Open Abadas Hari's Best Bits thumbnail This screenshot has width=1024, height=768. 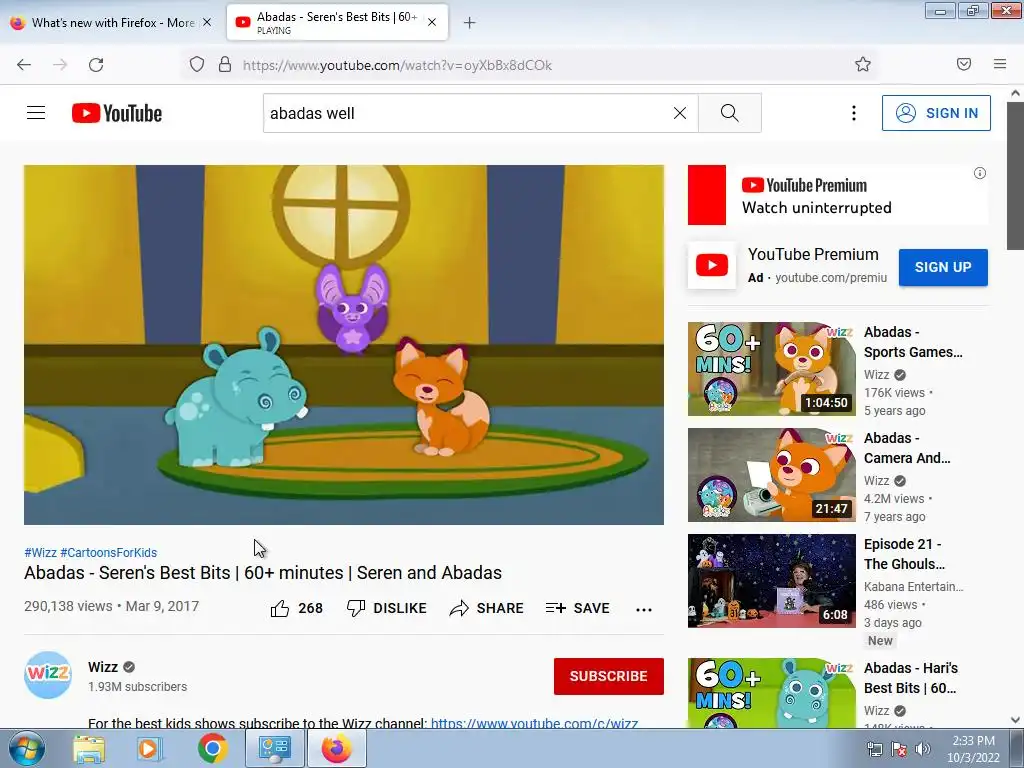[x=771, y=693]
